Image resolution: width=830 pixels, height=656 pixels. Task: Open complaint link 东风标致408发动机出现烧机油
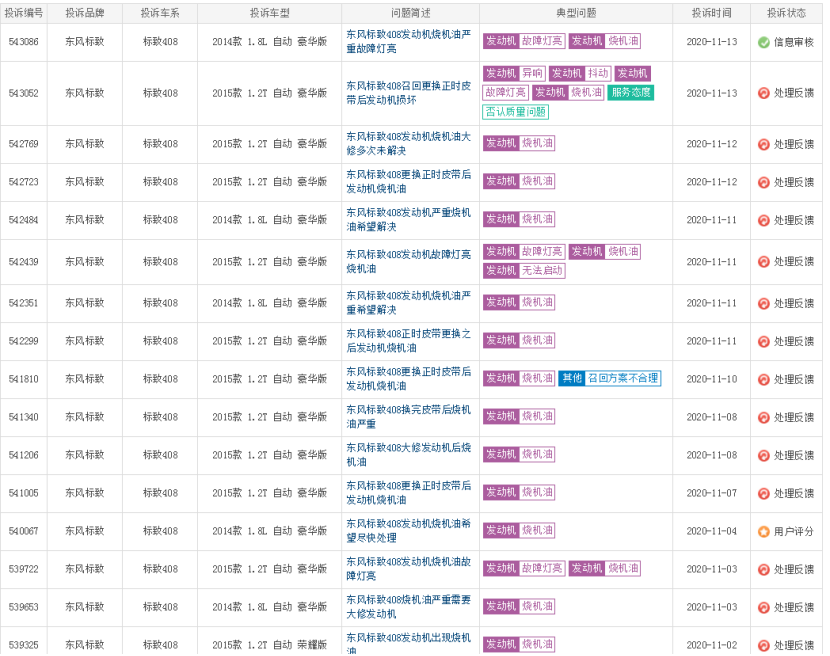click(x=408, y=644)
